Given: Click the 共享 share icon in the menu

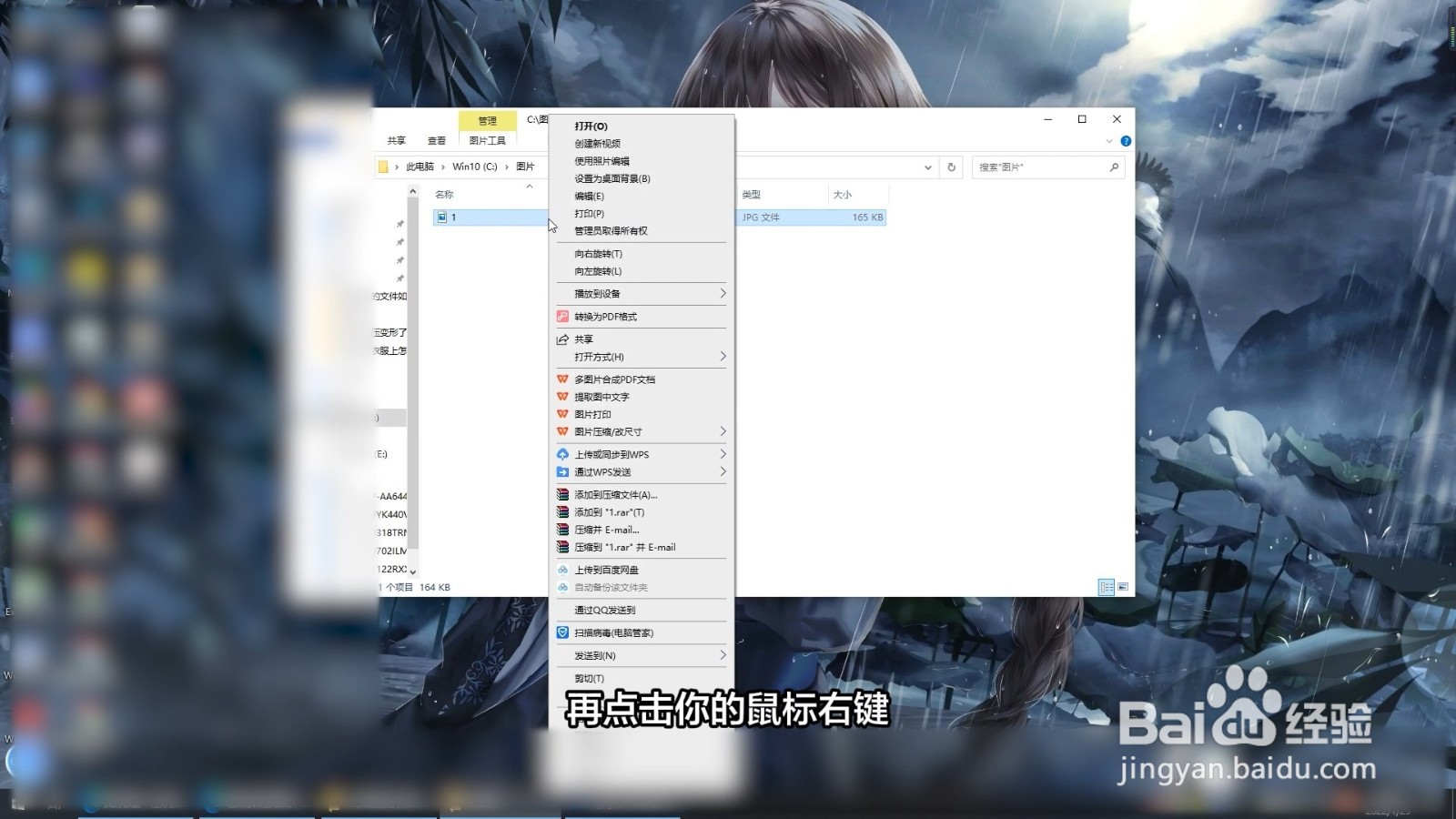Looking at the screenshot, I should tap(562, 339).
